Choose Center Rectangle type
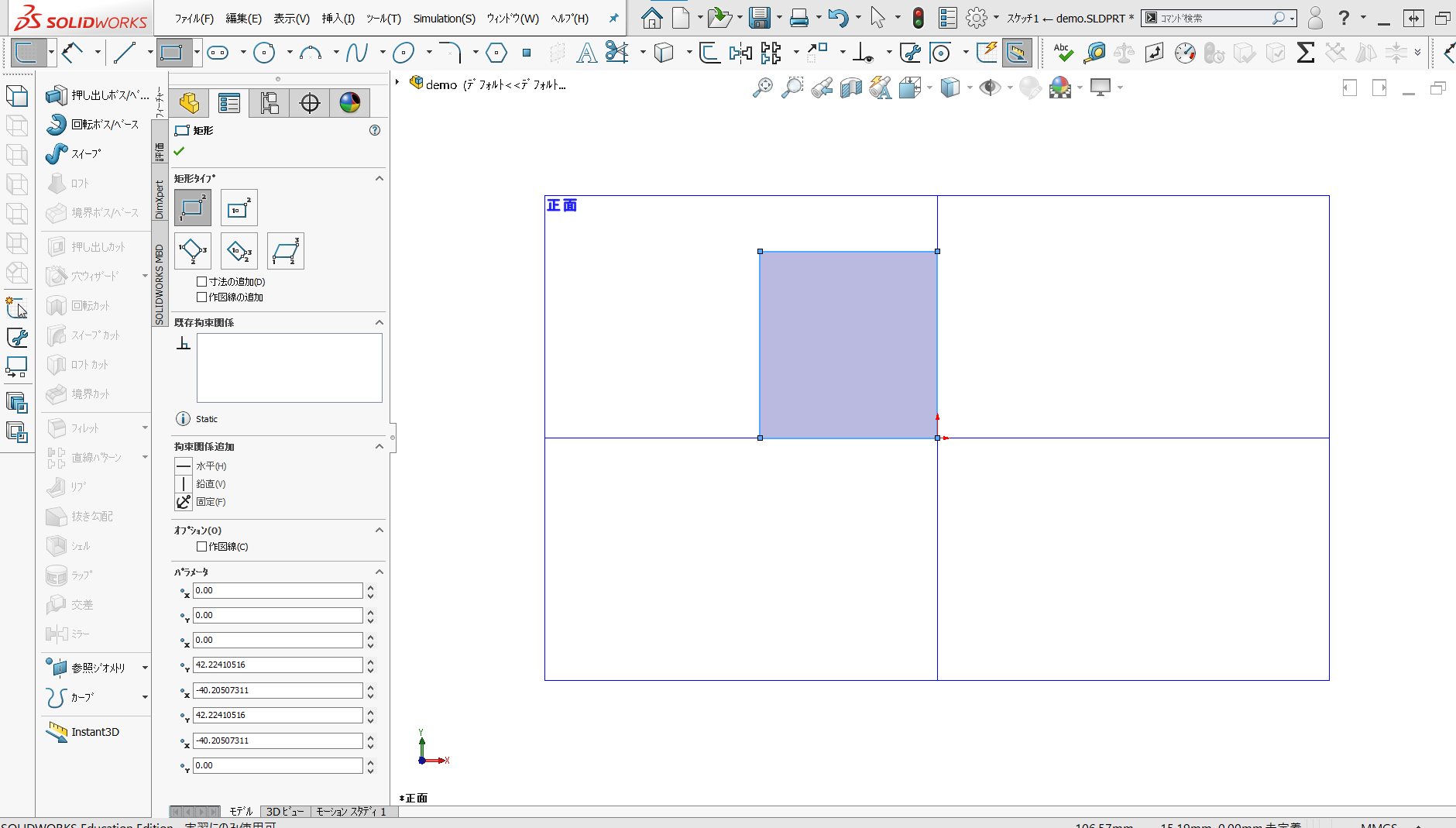Screen dimensions: 1456x828 coord(239,208)
